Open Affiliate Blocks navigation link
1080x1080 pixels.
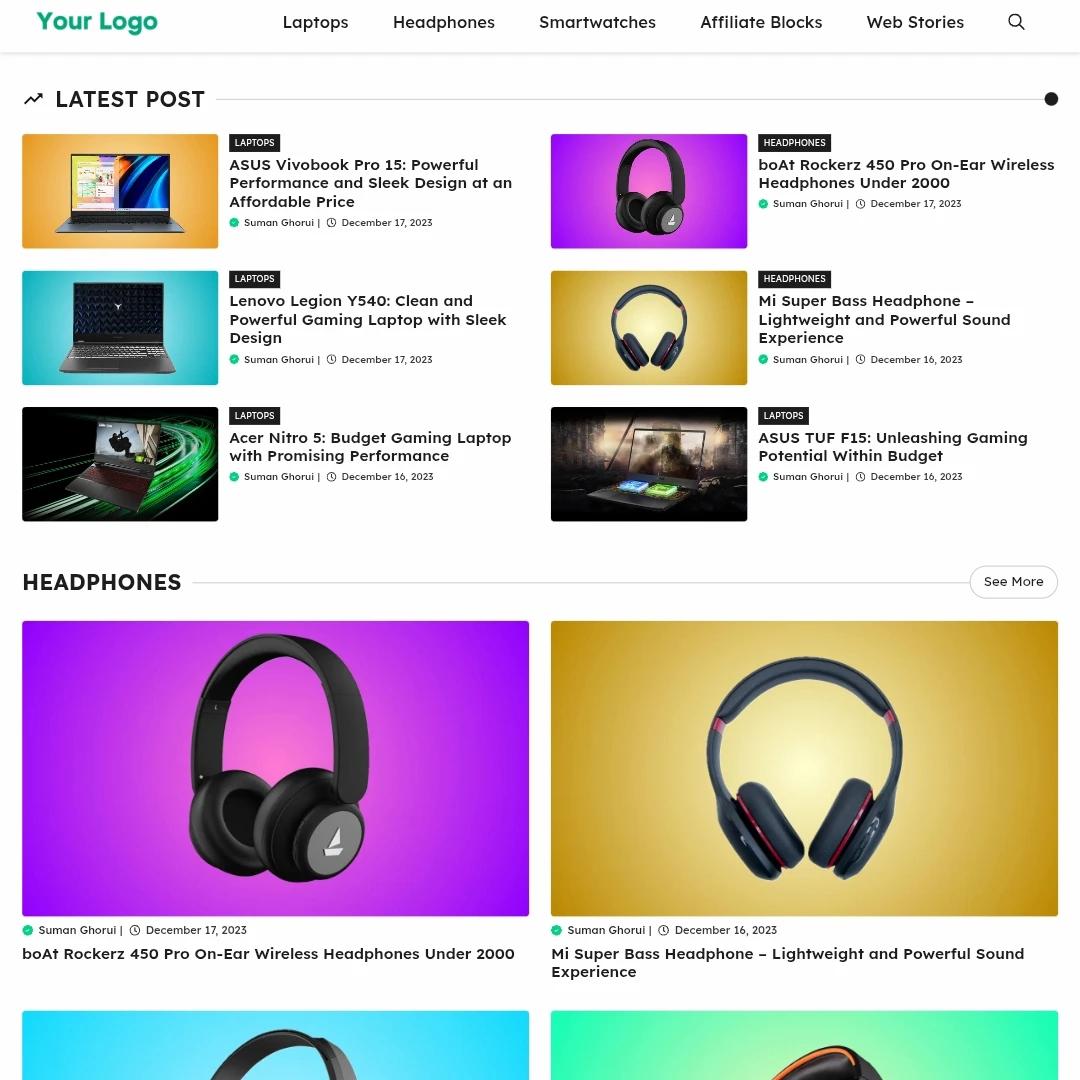pyautogui.click(x=761, y=22)
